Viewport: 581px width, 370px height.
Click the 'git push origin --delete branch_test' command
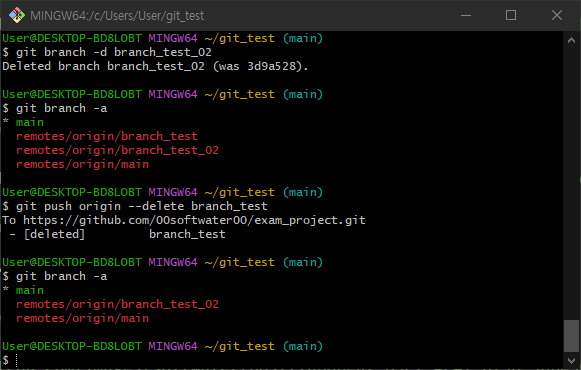point(142,206)
